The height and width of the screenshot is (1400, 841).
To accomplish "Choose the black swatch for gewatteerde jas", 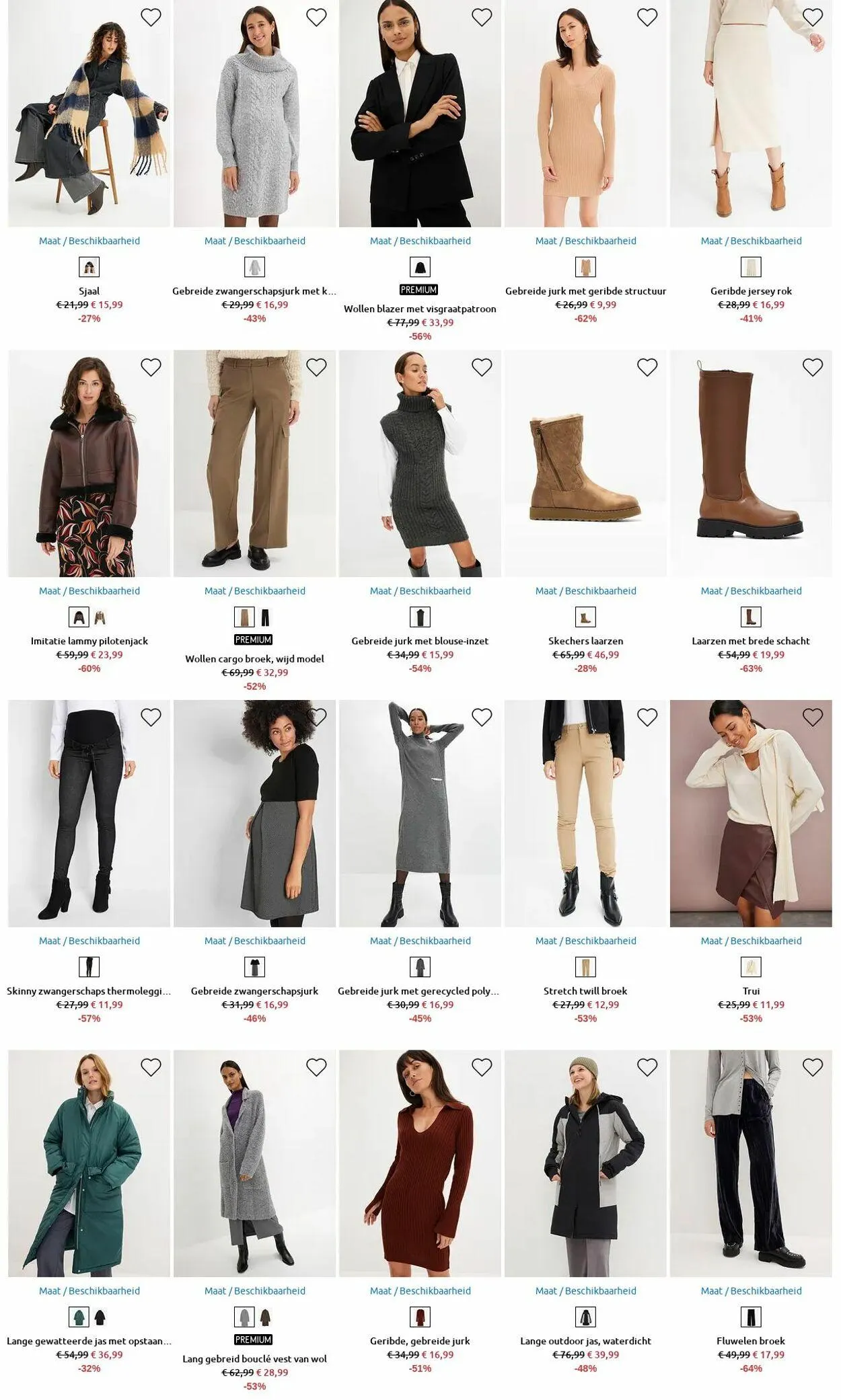I will click(x=100, y=1317).
